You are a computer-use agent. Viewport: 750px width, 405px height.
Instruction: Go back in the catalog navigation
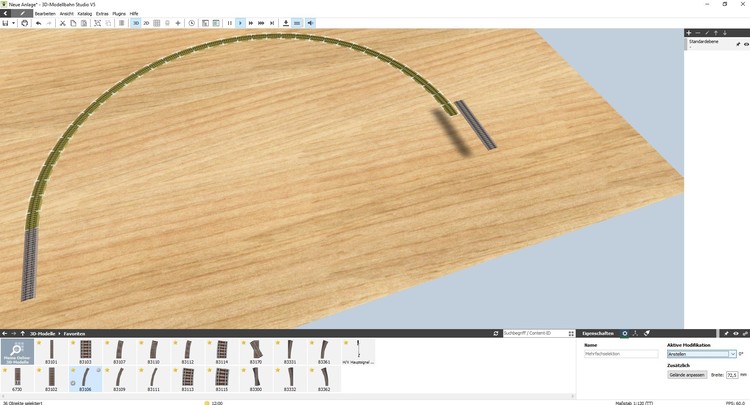point(4,333)
